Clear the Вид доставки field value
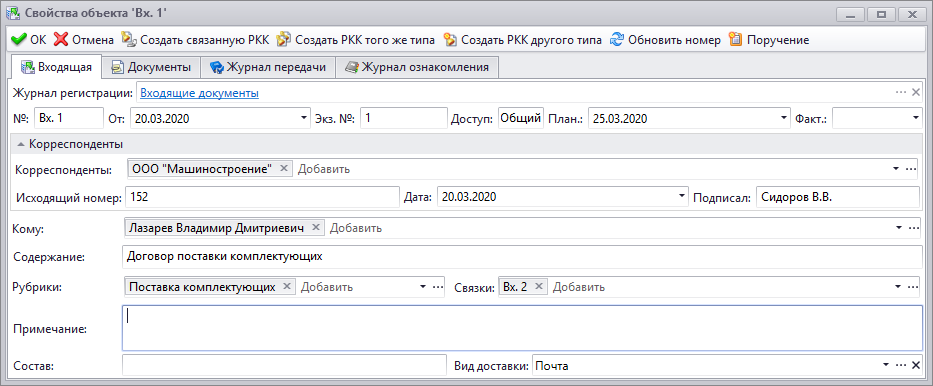Screen dimensions: 933x386 916,365
